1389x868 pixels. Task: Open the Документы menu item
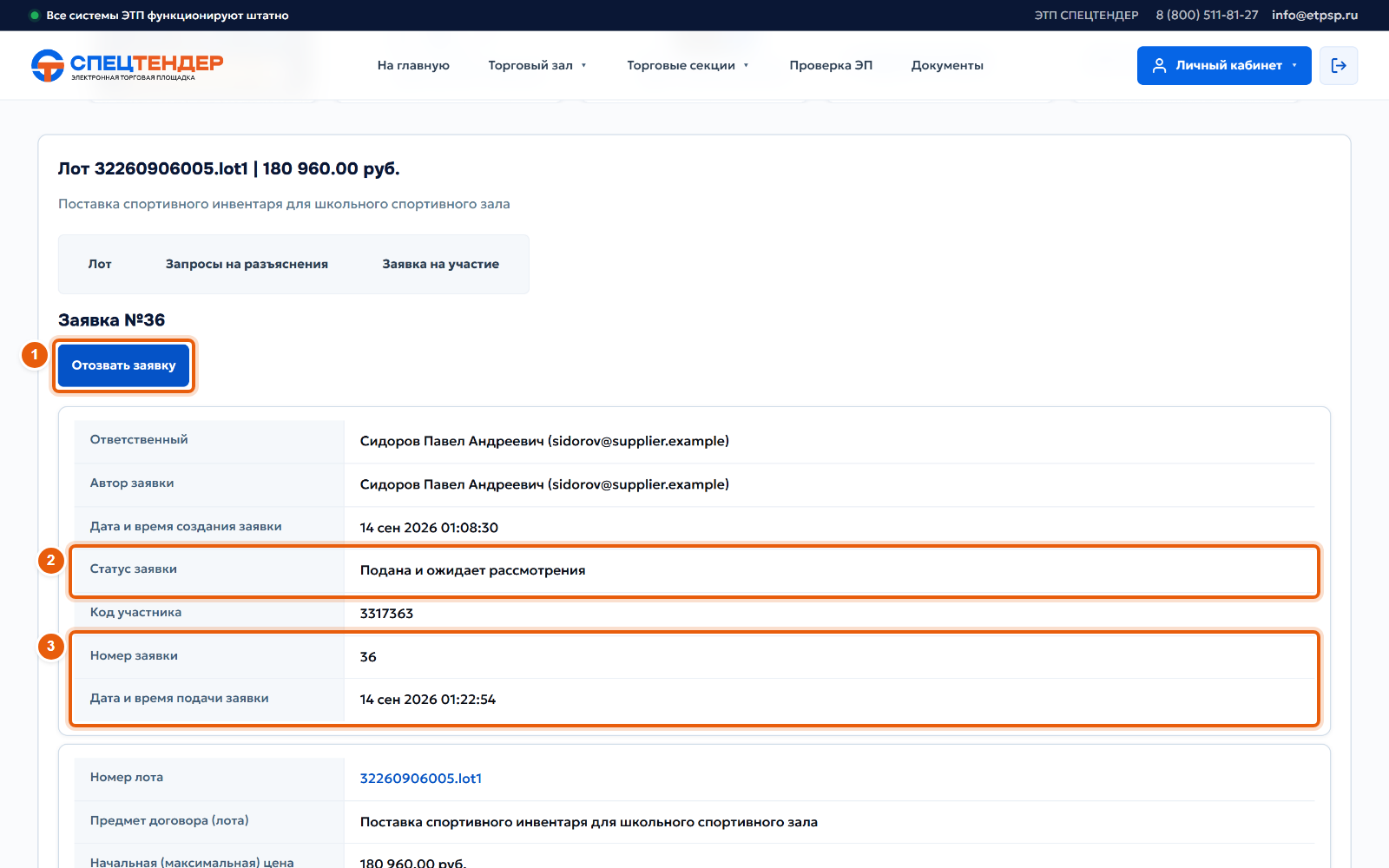pyautogui.click(x=947, y=65)
